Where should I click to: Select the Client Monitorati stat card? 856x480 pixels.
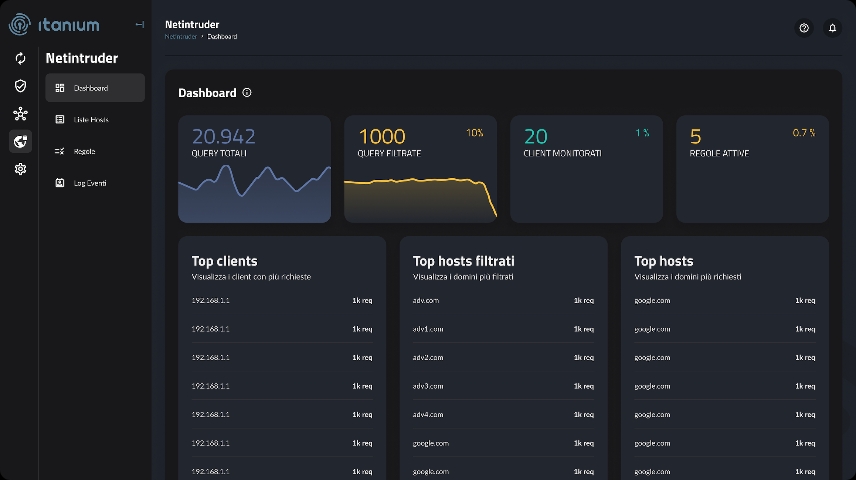(586, 168)
